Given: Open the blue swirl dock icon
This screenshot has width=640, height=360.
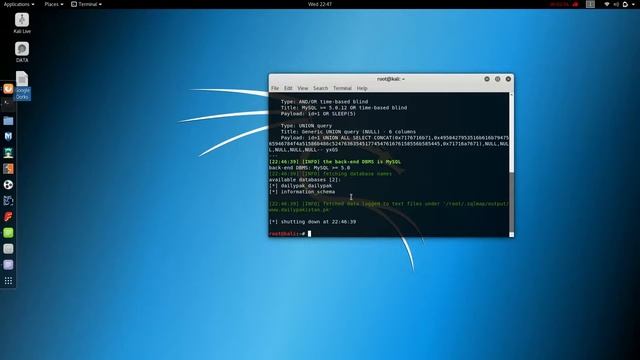Looking at the screenshot, I should (x=8, y=200).
